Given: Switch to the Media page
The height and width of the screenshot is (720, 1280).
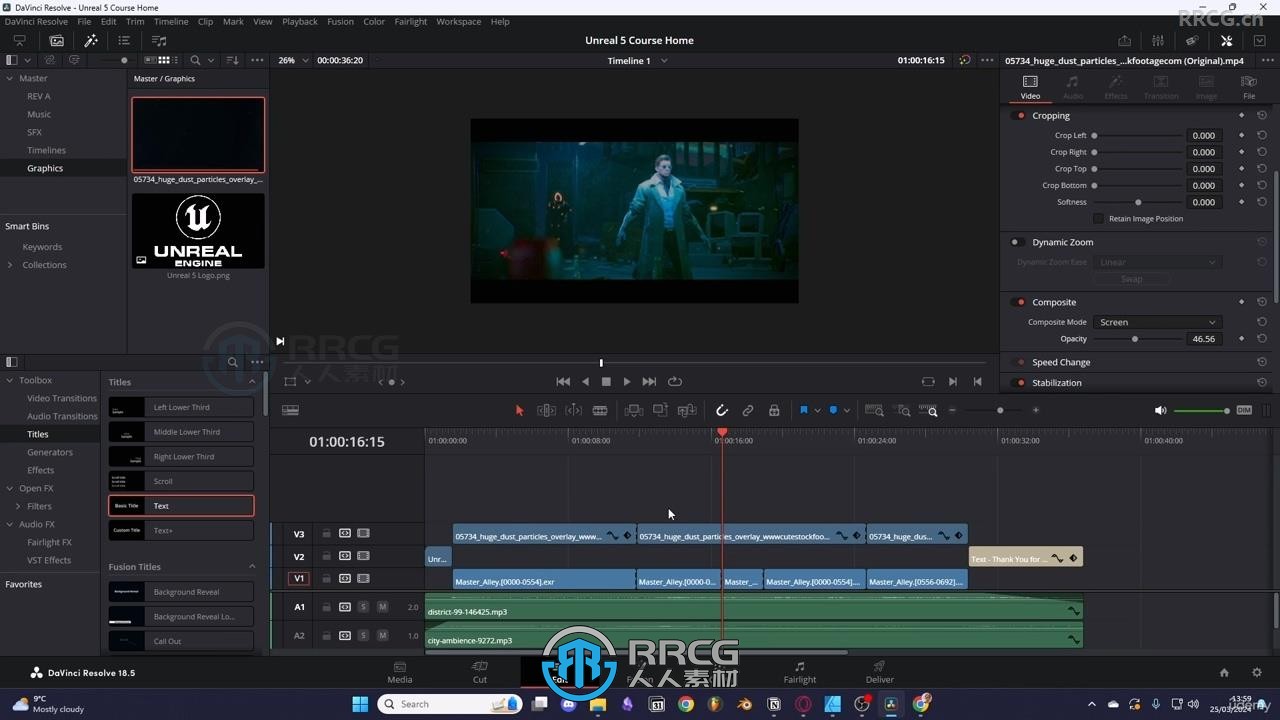Looking at the screenshot, I should click(x=400, y=672).
